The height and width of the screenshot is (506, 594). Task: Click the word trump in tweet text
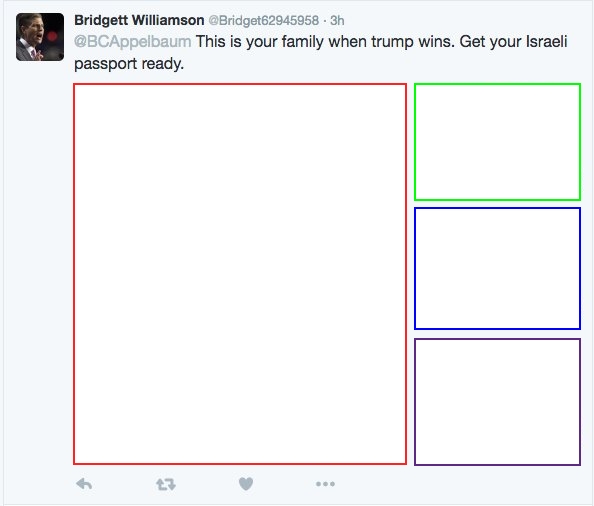point(392,42)
